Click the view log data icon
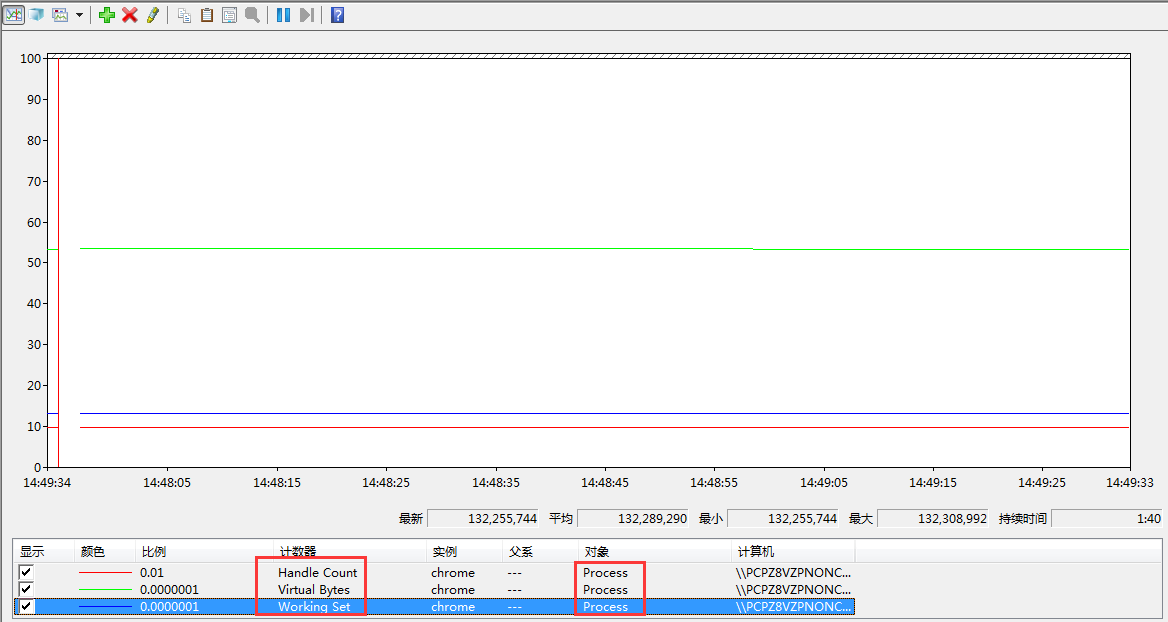The width and height of the screenshot is (1168, 622). pos(37,15)
